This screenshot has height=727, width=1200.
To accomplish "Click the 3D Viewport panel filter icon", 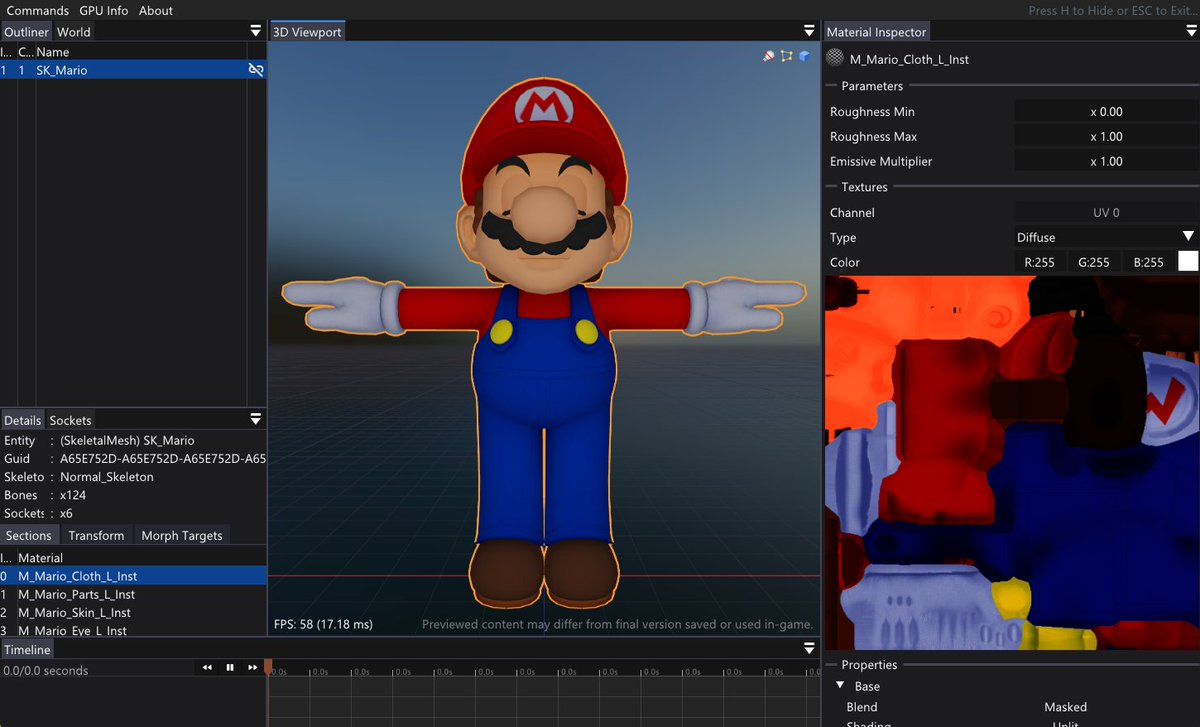I will pyautogui.click(x=809, y=31).
